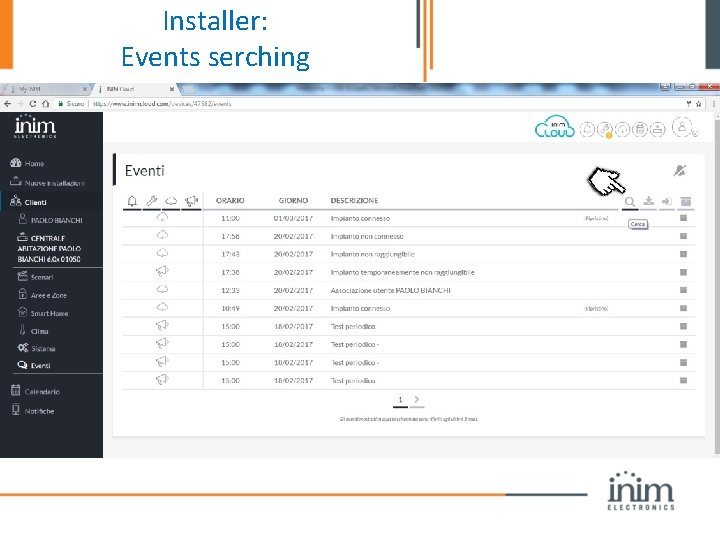Click the megaphone icon of the 17:30 event row
This screenshot has width=720, height=540.
pos(162,272)
